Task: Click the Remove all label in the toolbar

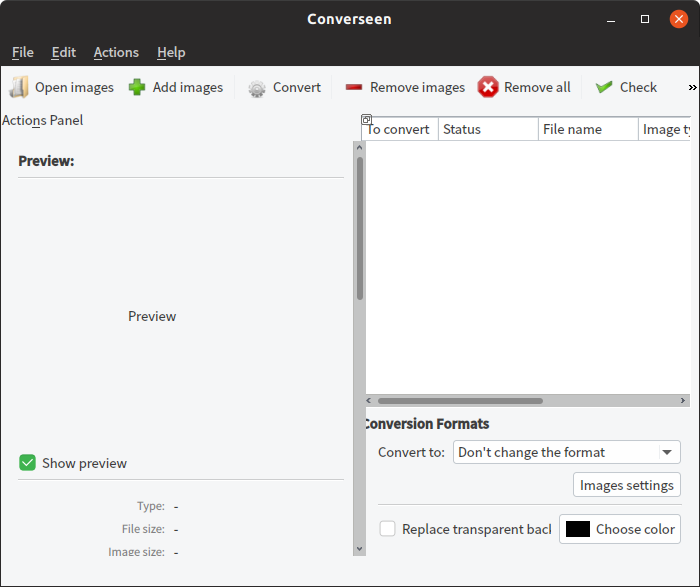Action: tap(537, 87)
